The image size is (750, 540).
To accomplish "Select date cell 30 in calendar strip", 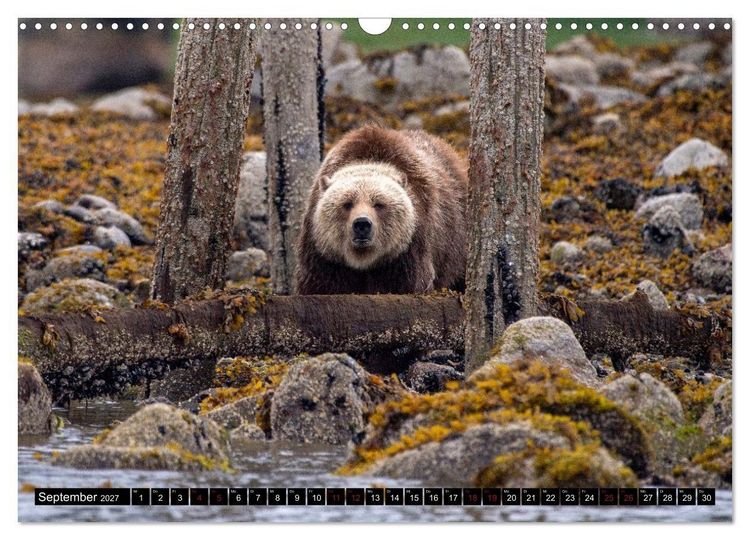I will pos(707,497).
